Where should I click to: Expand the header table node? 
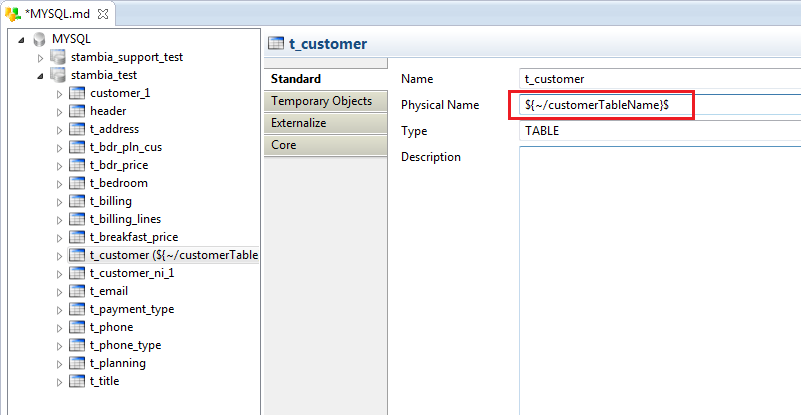pos(60,112)
